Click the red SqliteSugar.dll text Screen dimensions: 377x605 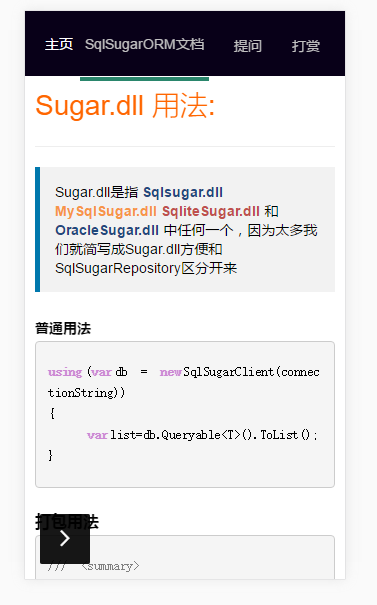tap(211, 211)
